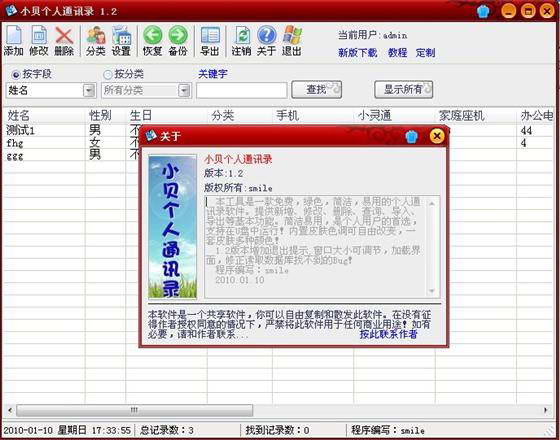Viewport: 560px width, 440px height.
Task: Click the description scrollbar down arrow in 关于 dialog
Action: pyautogui.click(x=431, y=291)
